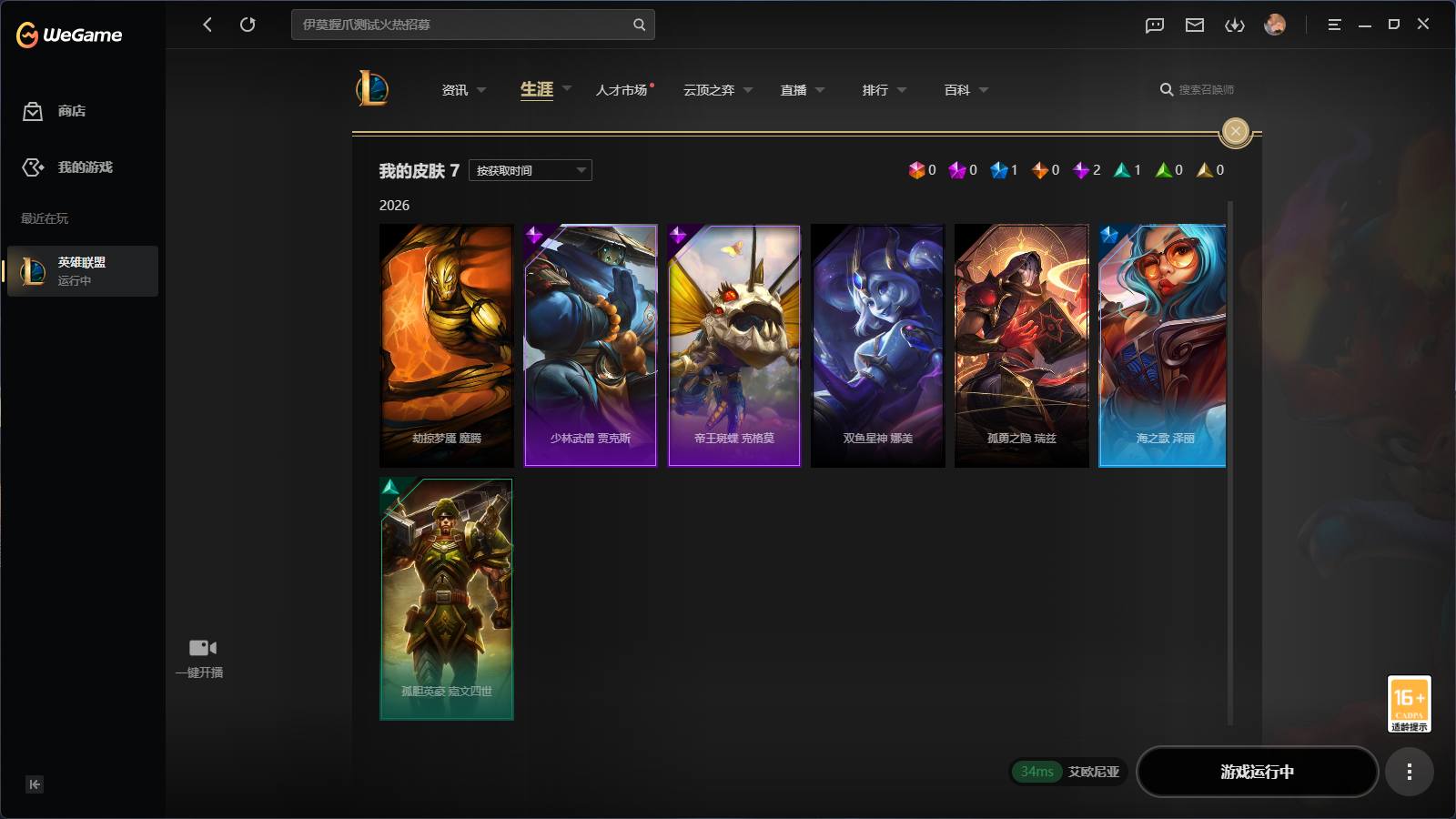
Task: Click the summoner search magnifier icon
Action: coord(1166,89)
